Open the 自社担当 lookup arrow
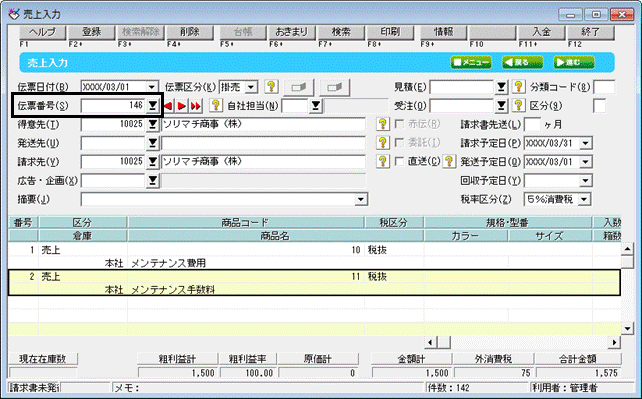This screenshot has width=642, height=399. (316, 106)
